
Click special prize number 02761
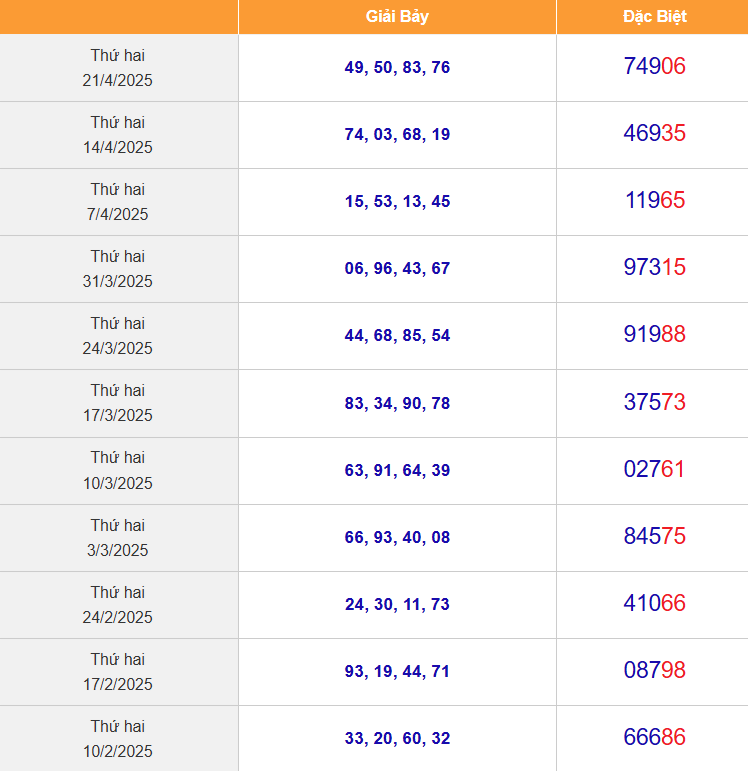654,470
